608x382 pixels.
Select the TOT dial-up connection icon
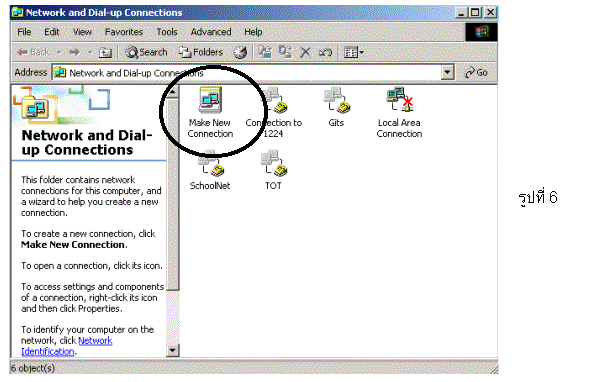(x=273, y=170)
